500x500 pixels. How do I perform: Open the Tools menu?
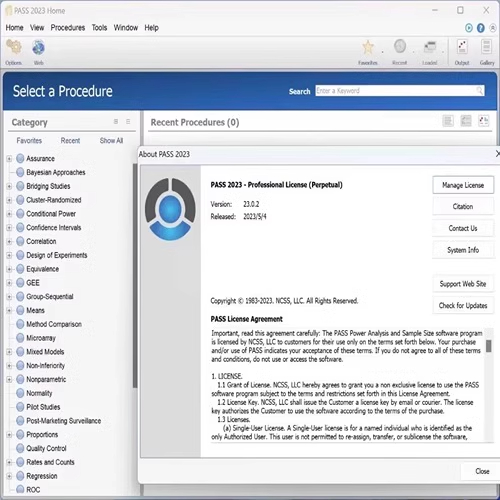point(99,28)
